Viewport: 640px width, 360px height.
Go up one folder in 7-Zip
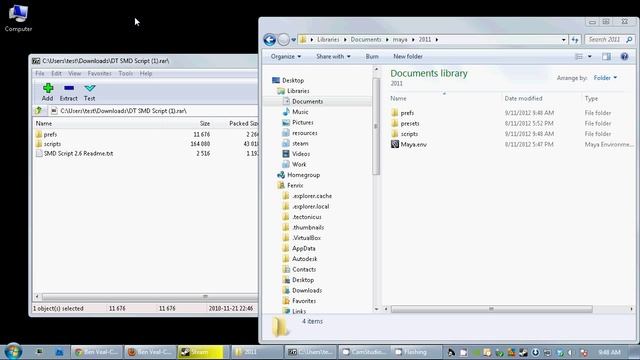pos(39,111)
